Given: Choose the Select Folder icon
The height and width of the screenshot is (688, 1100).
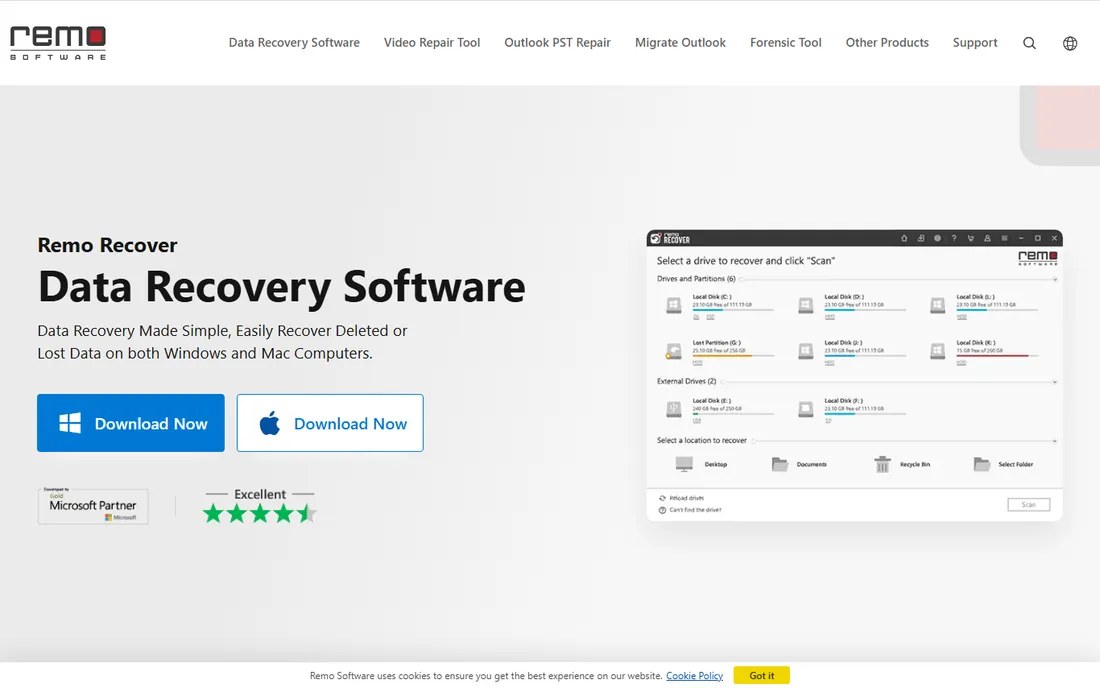Looking at the screenshot, I should tap(981, 464).
